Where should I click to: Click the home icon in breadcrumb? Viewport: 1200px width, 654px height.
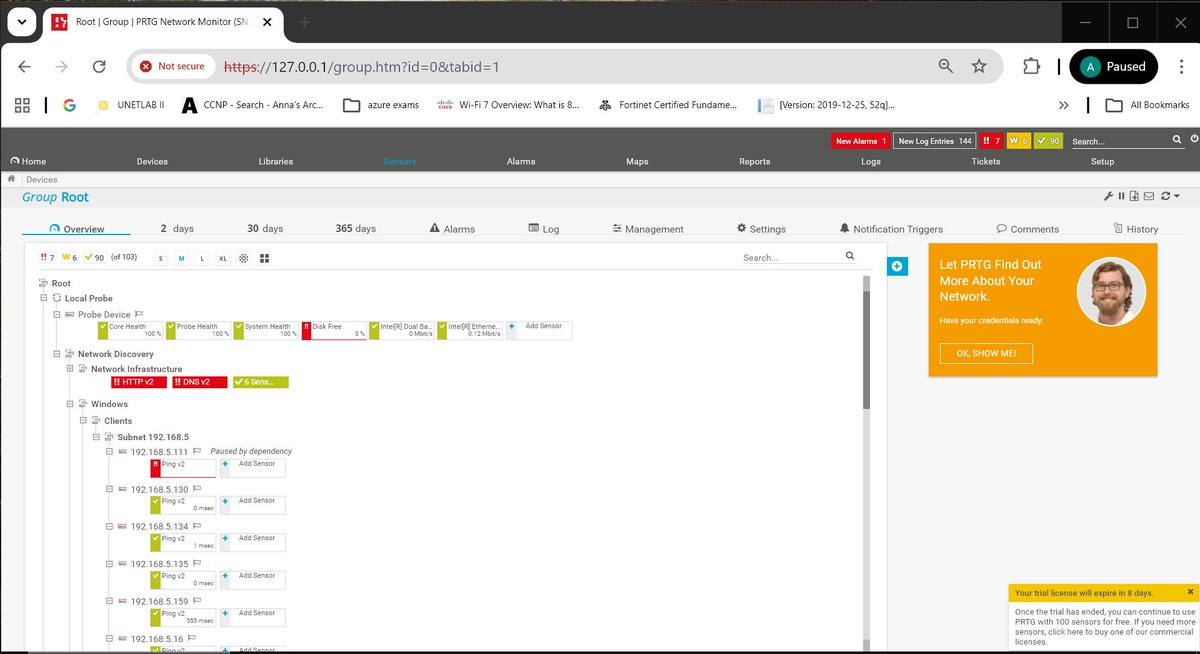coord(10,179)
